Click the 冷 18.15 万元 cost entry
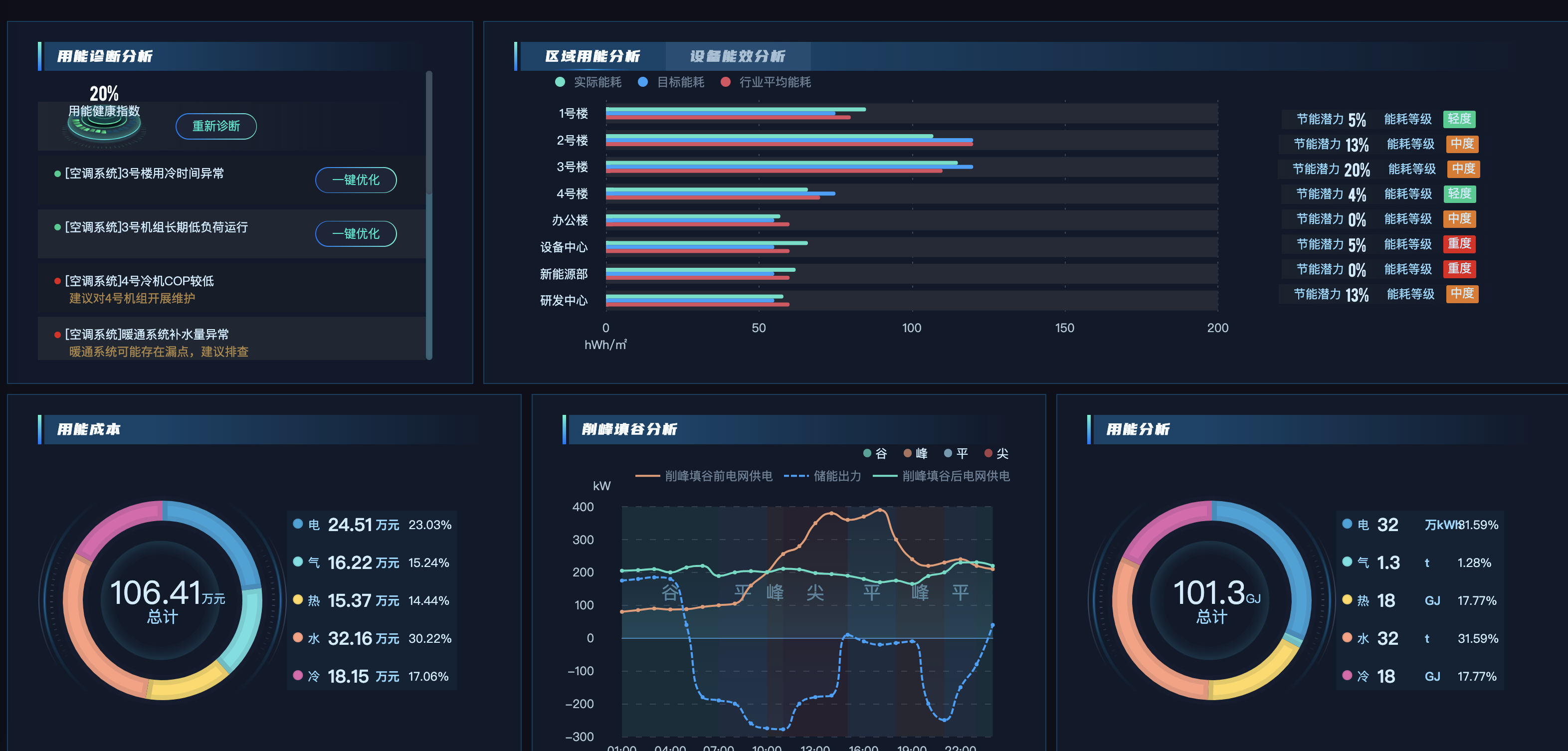This screenshot has height=751, width=1568. (372, 676)
